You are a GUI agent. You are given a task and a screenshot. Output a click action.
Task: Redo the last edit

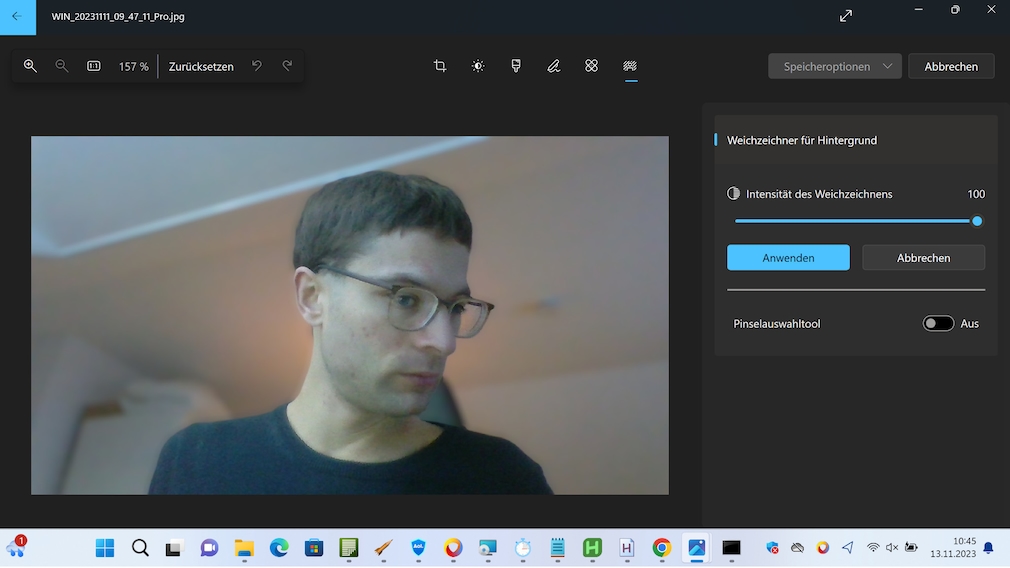point(287,66)
